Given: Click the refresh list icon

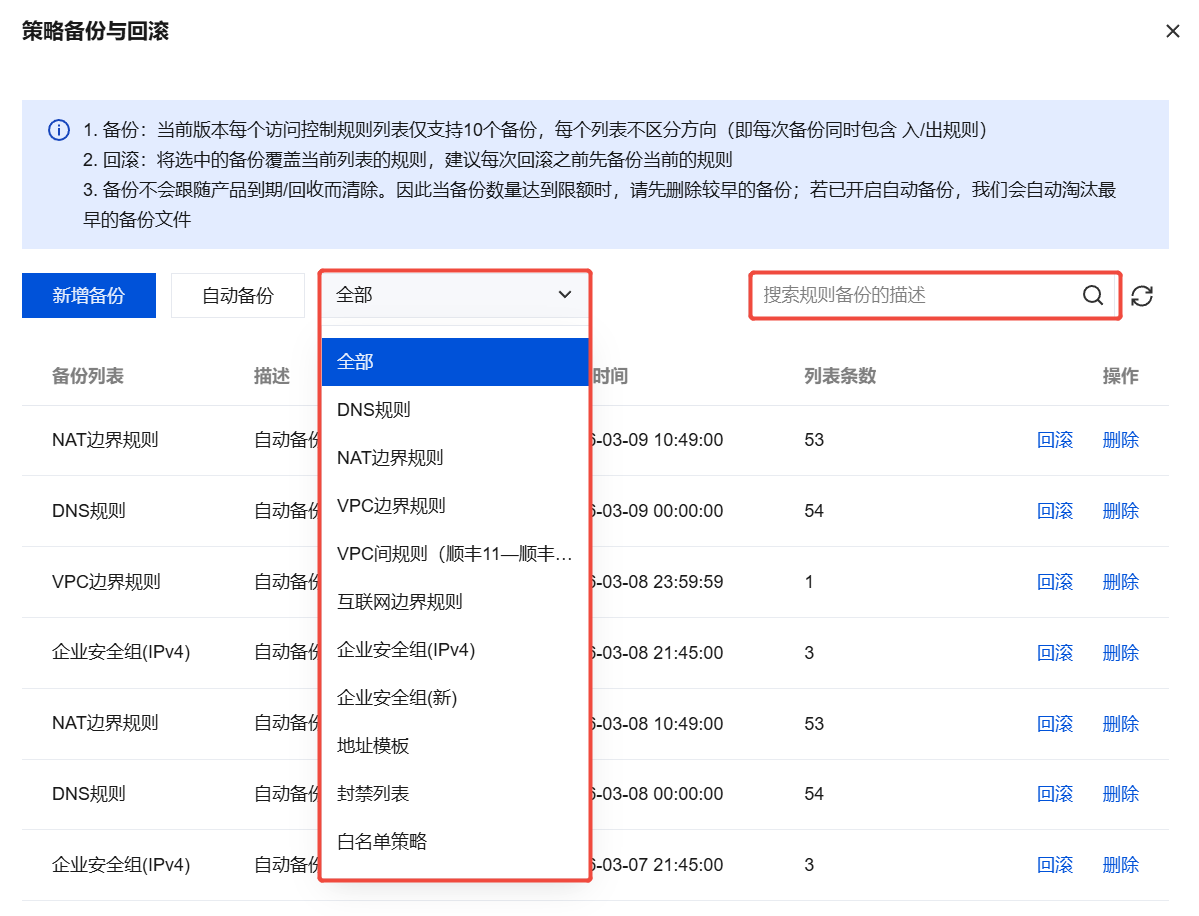Looking at the screenshot, I should [x=1142, y=296].
